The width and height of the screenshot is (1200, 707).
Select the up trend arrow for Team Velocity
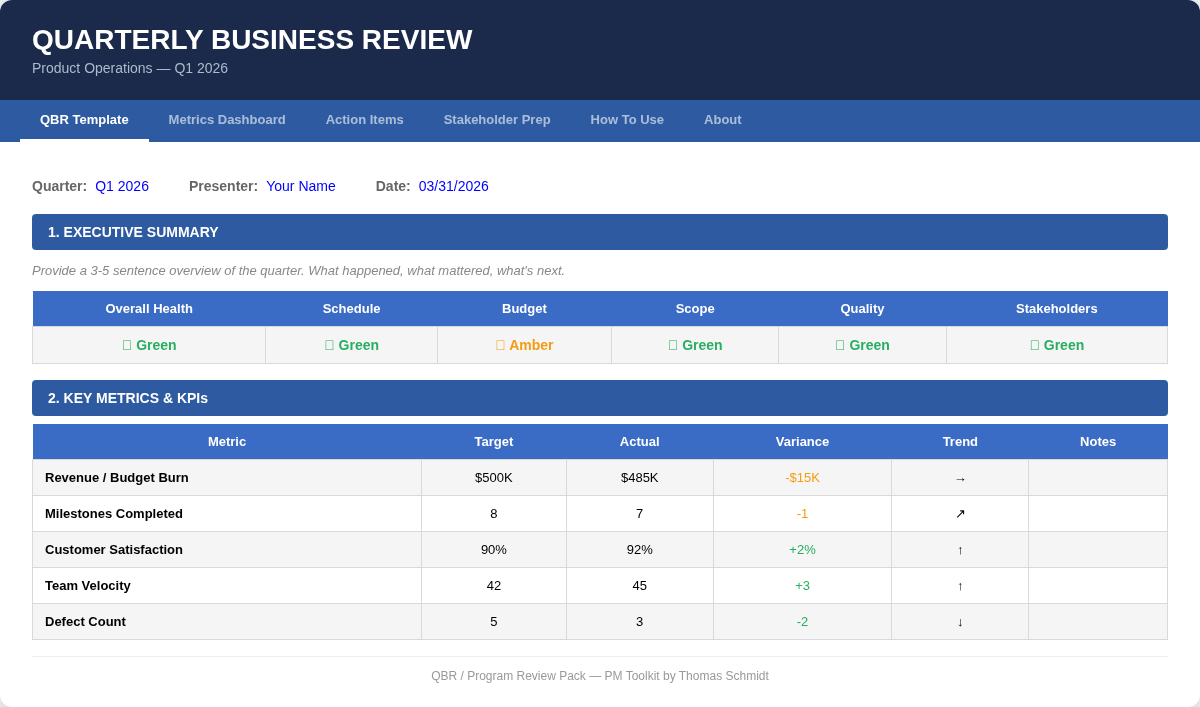coord(959,585)
